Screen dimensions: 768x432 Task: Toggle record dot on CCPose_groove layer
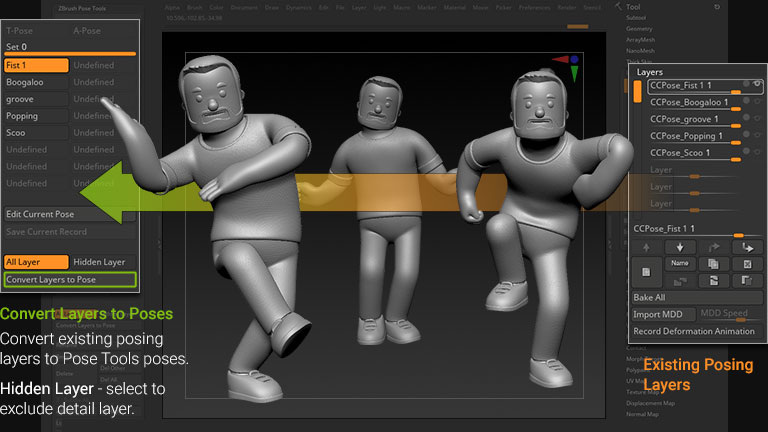(x=746, y=118)
